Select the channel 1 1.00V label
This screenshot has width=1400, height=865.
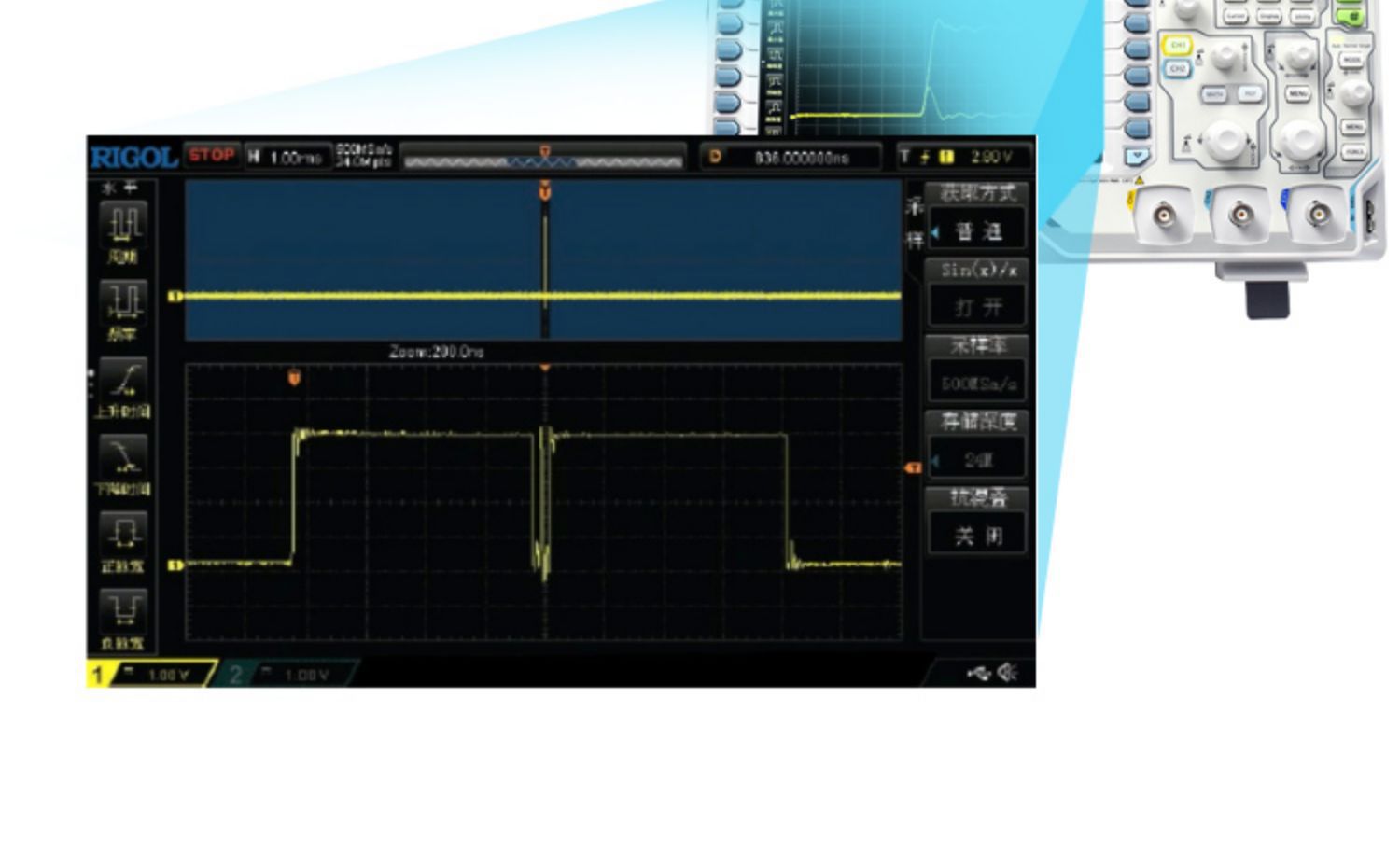pos(168,675)
